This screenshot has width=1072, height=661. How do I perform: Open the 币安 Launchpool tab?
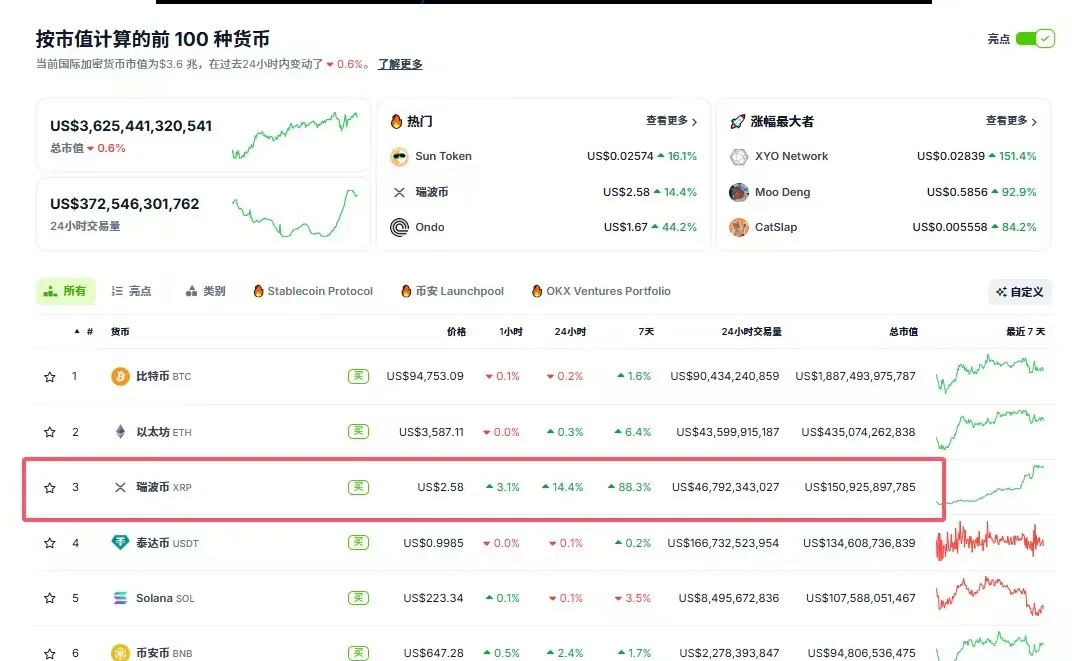(x=453, y=291)
